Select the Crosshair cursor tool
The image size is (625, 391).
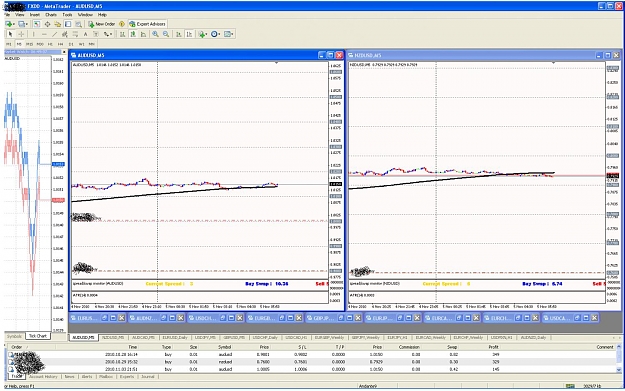[22, 34]
